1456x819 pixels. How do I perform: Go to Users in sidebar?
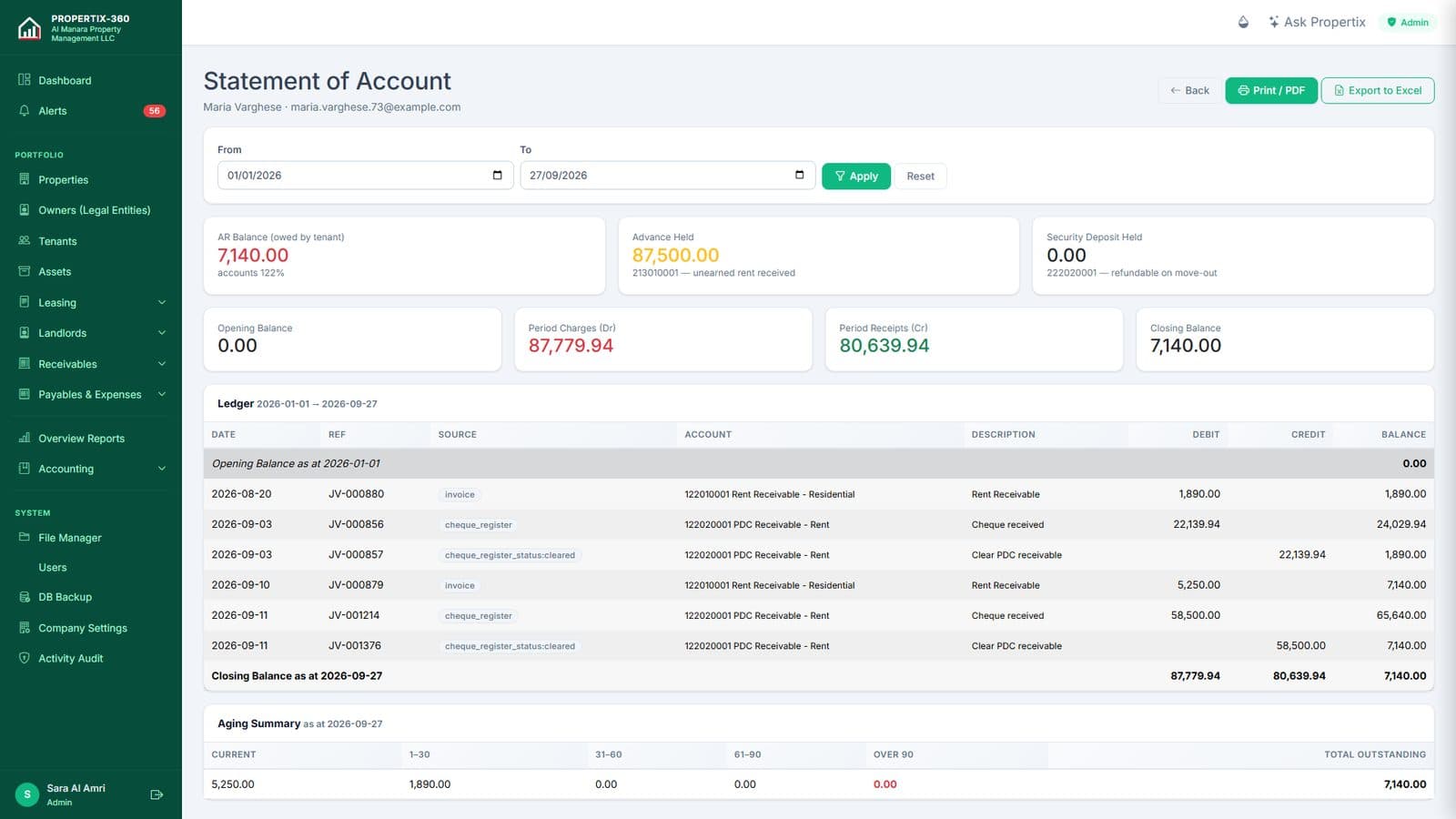tap(53, 568)
